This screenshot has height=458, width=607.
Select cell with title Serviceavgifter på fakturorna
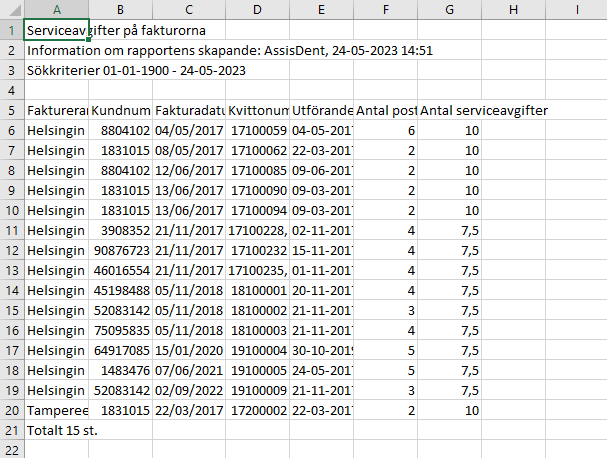coord(57,30)
